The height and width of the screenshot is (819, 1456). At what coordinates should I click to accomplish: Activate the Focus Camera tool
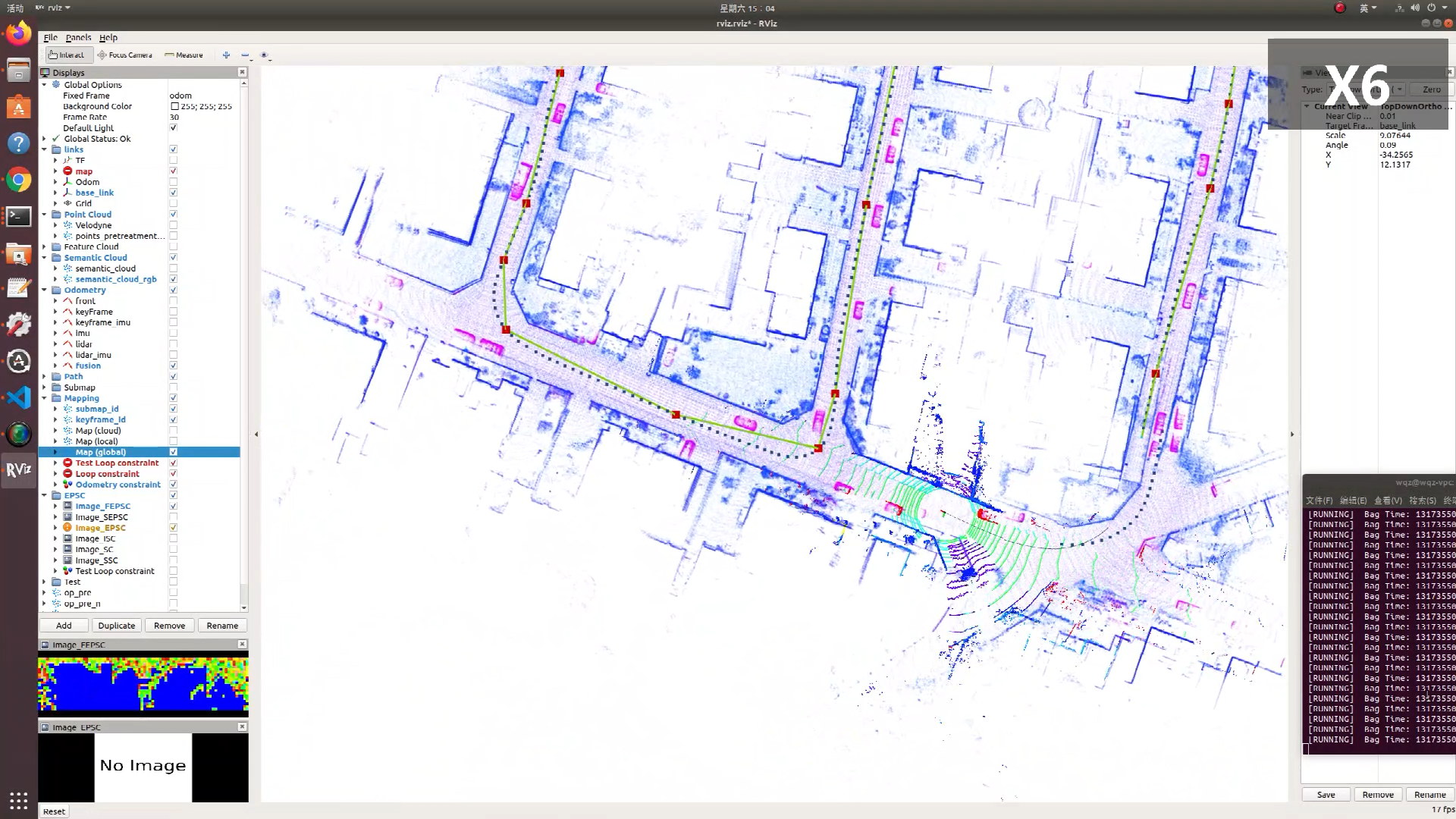(x=125, y=55)
